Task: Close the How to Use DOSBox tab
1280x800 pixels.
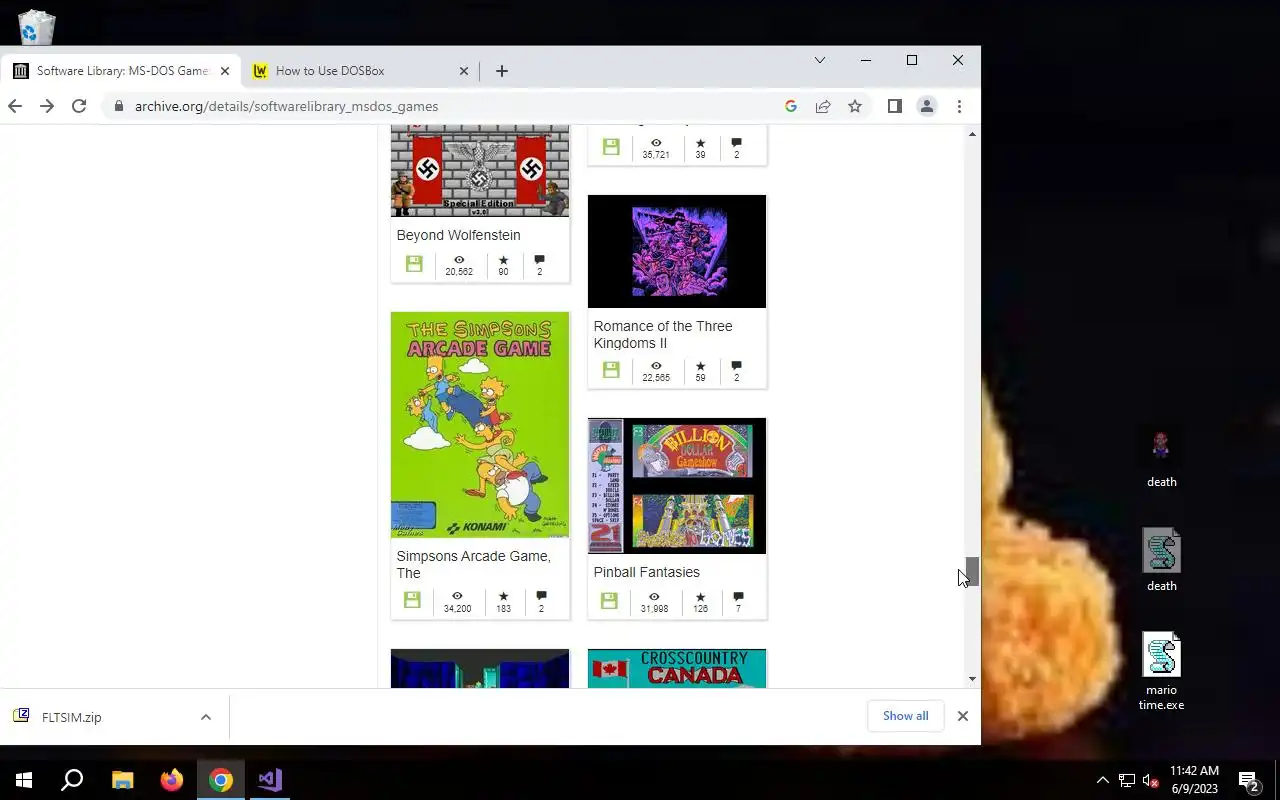Action: 464,71
